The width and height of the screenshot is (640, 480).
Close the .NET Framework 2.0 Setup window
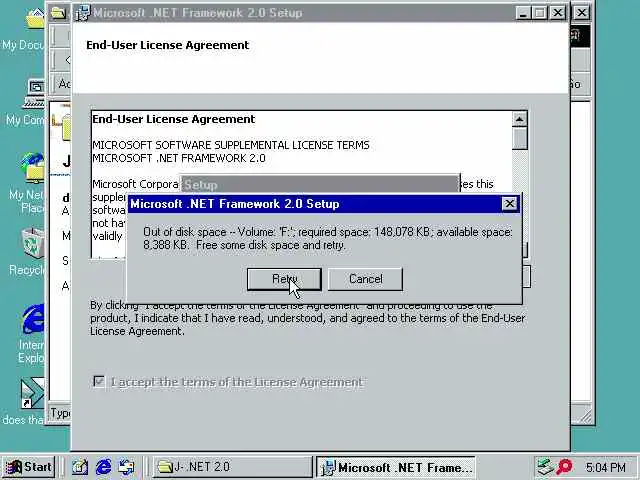[x=557, y=13]
